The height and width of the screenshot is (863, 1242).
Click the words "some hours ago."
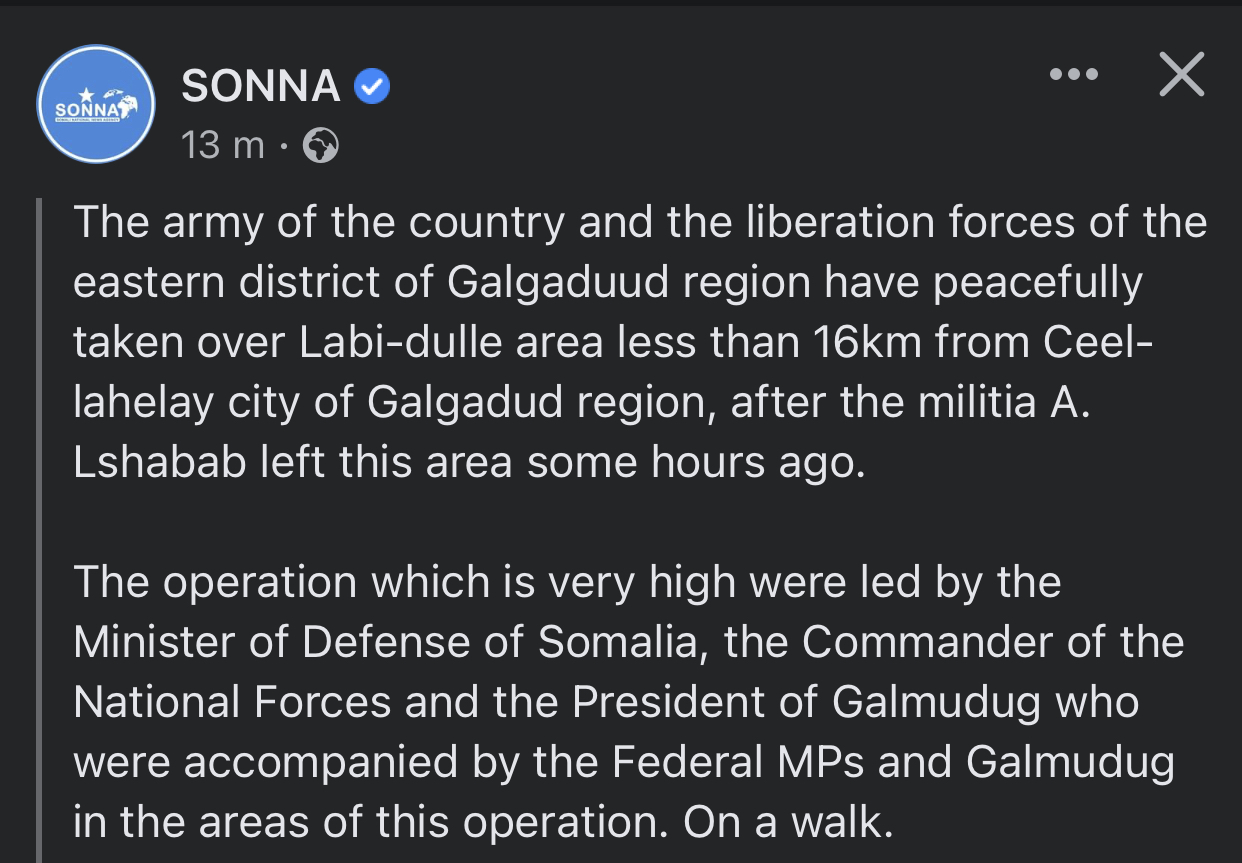[x=695, y=463]
